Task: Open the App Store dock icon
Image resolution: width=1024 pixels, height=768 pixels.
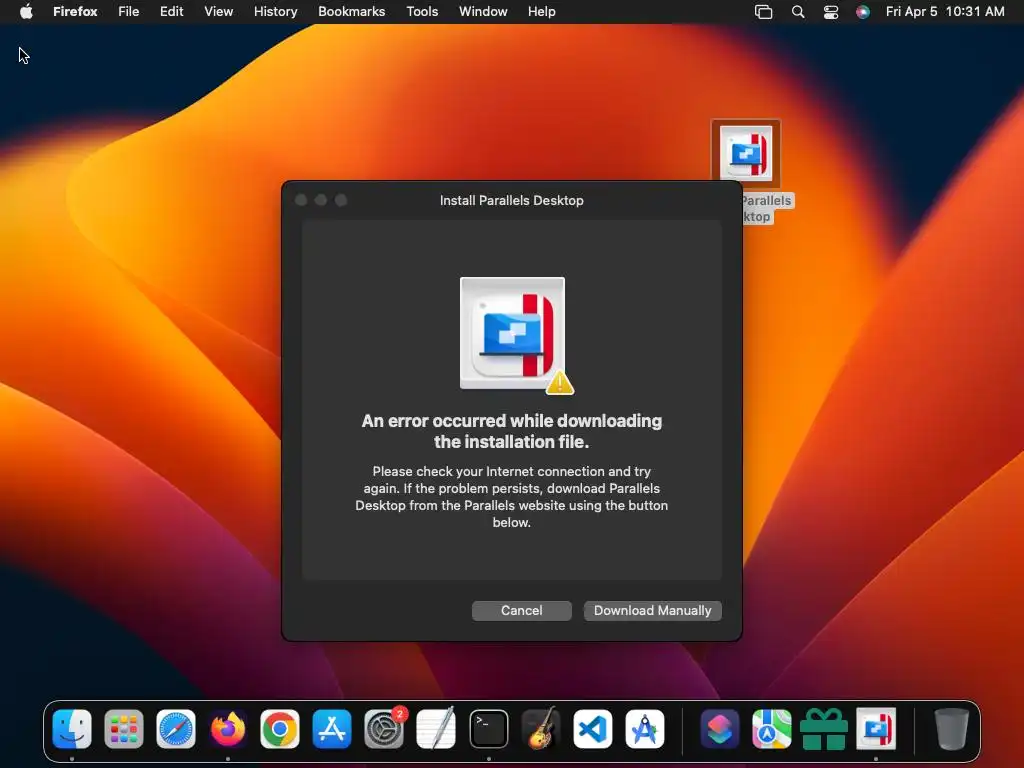Action: [x=332, y=729]
